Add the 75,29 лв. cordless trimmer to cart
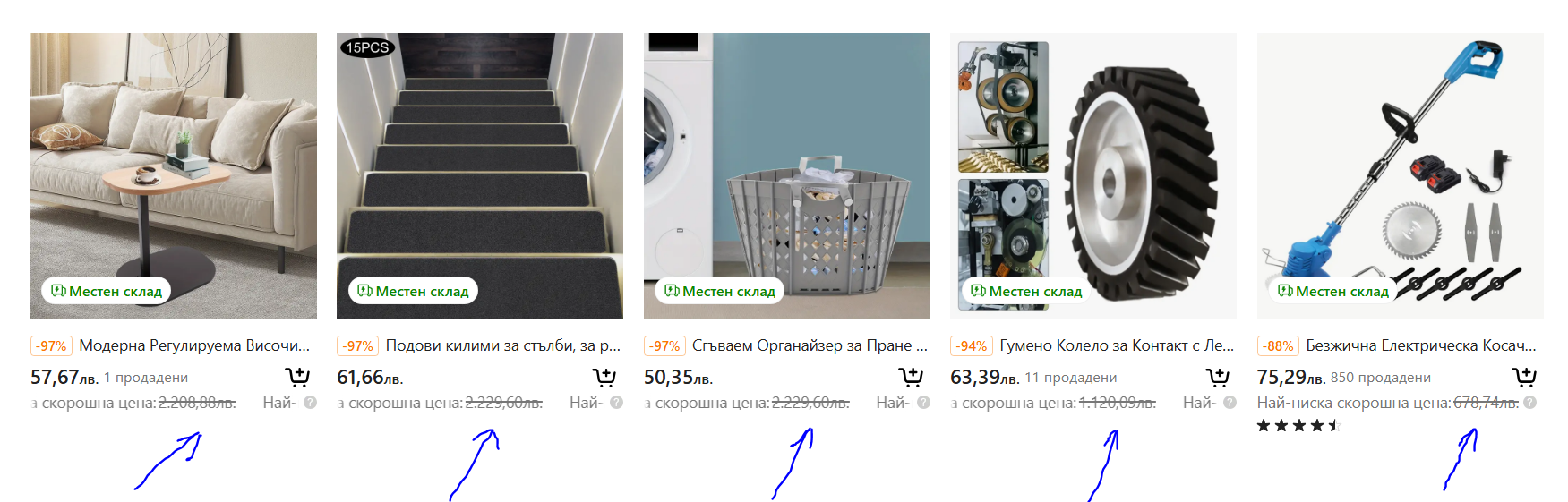The image size is (1568, 502). (x=1524, y=377)
